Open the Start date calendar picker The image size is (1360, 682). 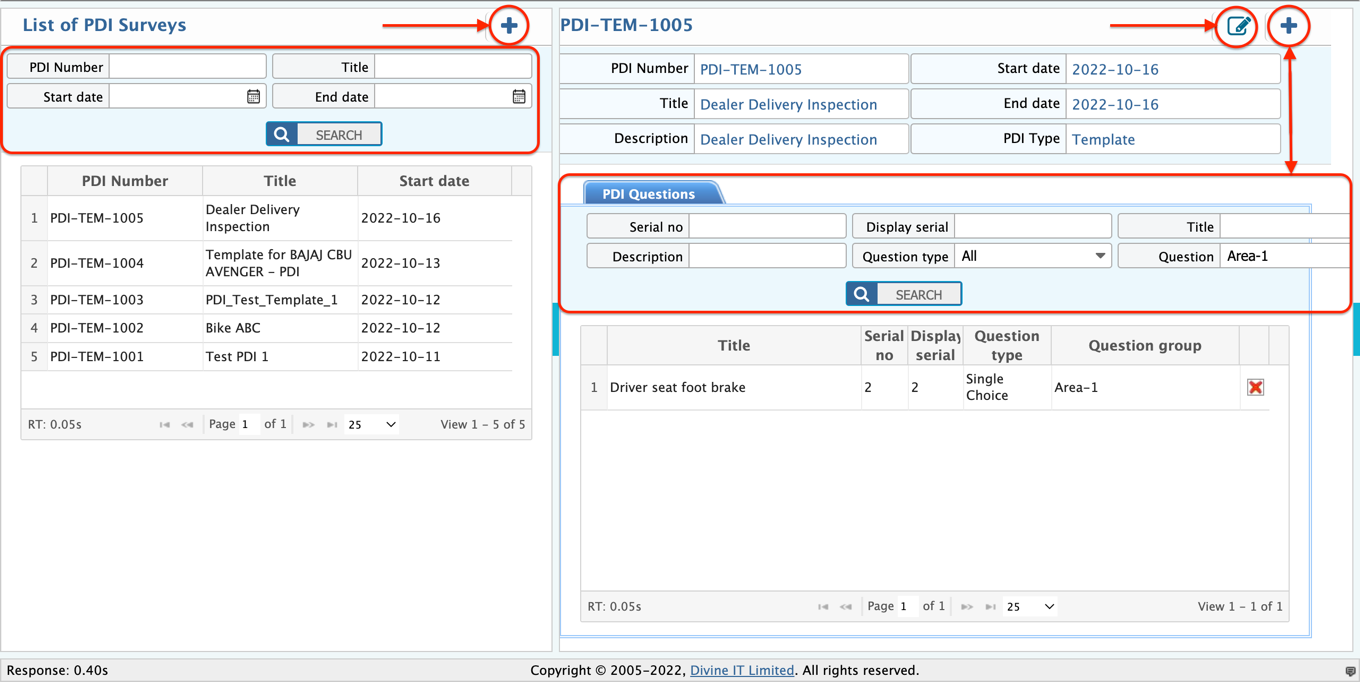[x=253, y=97]
